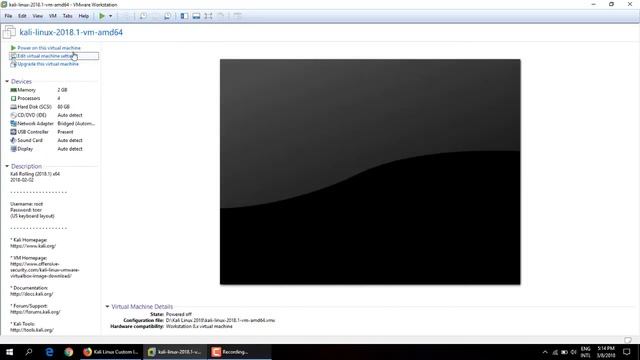Open the taskbar clock and date
This screenshot has height=360, width=640.
coord(606,352)
